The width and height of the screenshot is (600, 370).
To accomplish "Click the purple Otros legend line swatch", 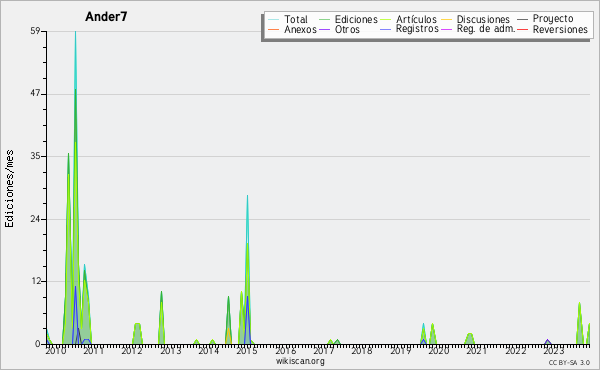I will [x=324, y=29].
